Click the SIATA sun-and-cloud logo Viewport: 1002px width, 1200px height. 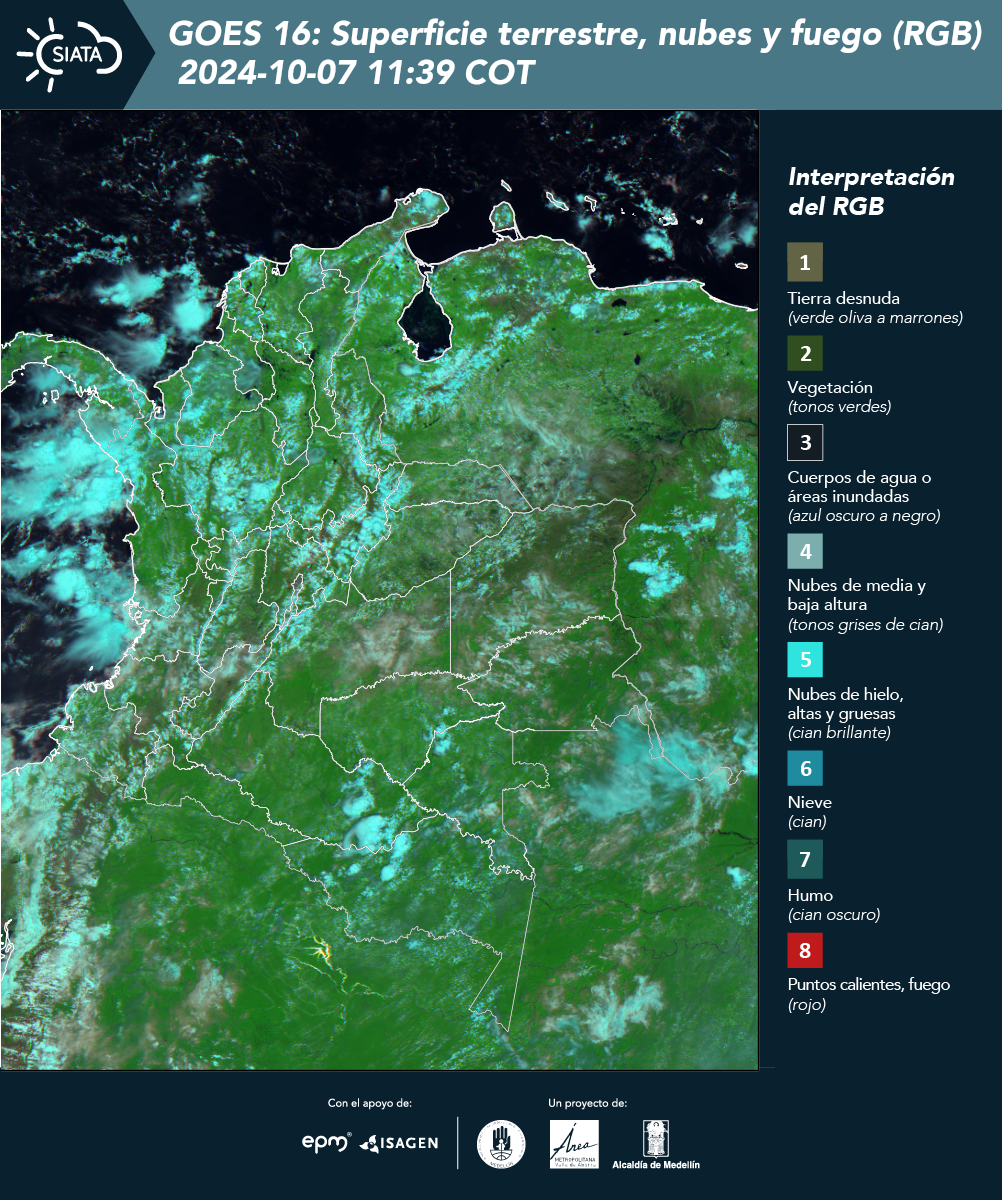point(70,54)
